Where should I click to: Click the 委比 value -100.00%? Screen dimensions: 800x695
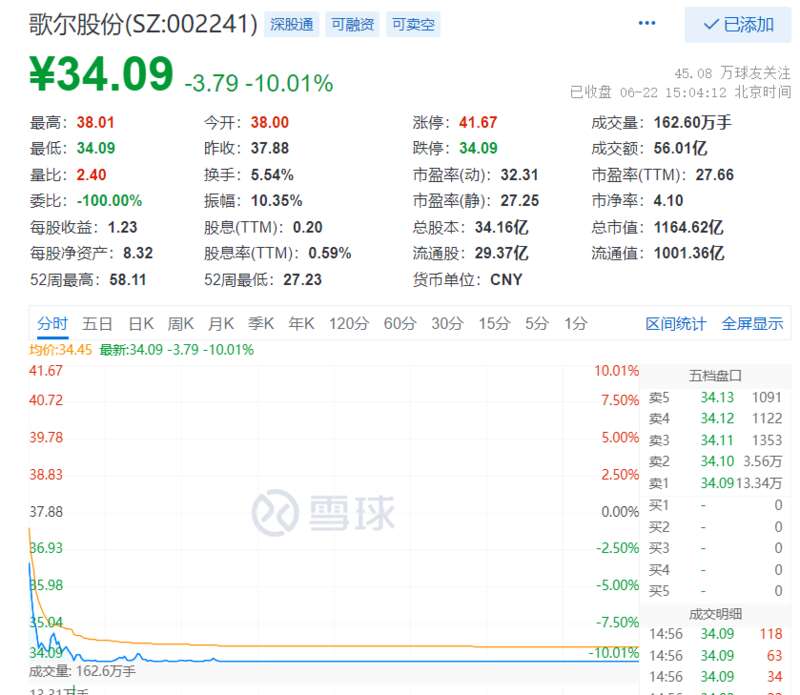click(x=109, y=201)
